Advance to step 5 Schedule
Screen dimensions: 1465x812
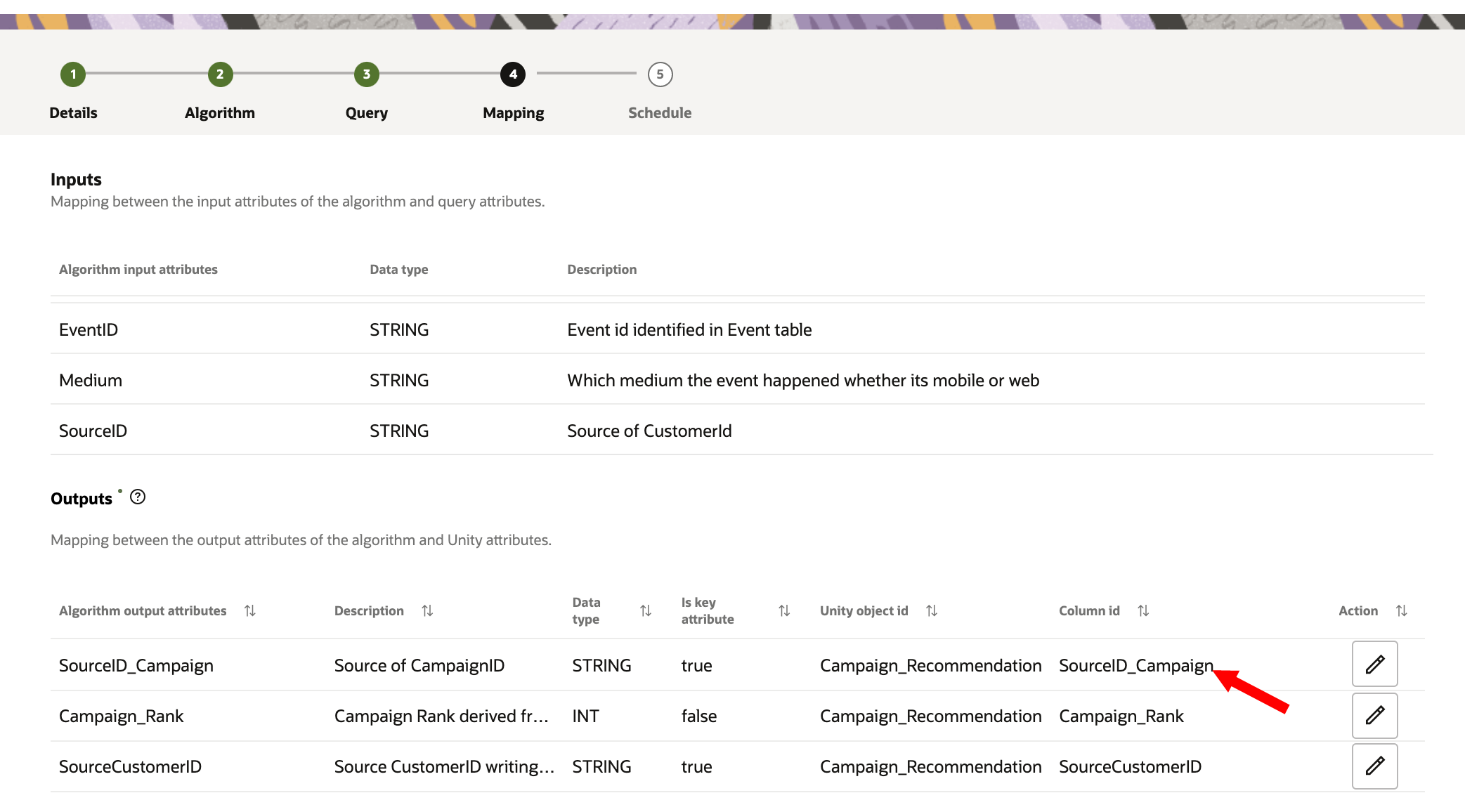[x=660, y=74]
